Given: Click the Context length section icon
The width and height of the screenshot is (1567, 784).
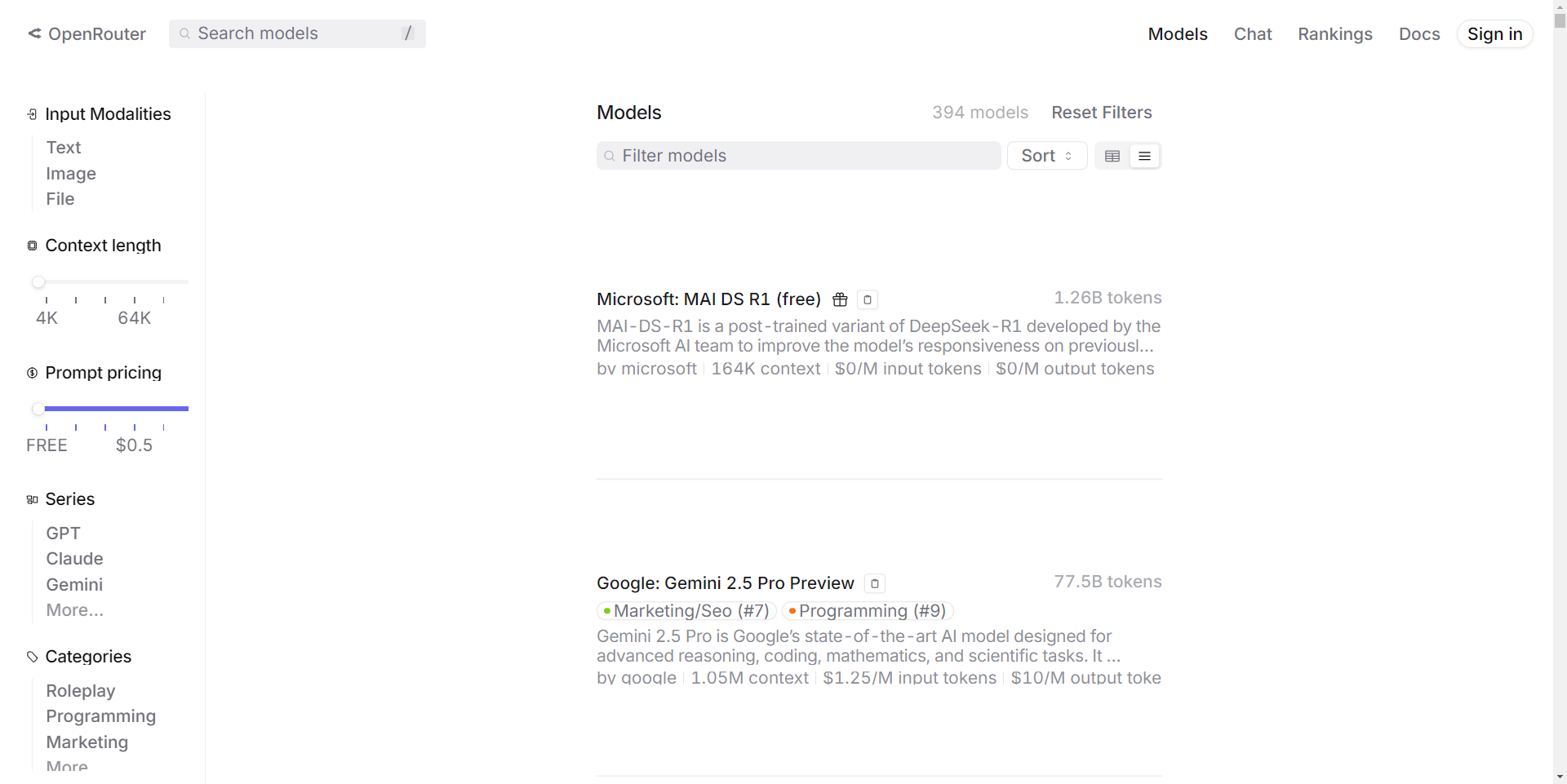Looking at the screenshot, I should click(32, 246).
